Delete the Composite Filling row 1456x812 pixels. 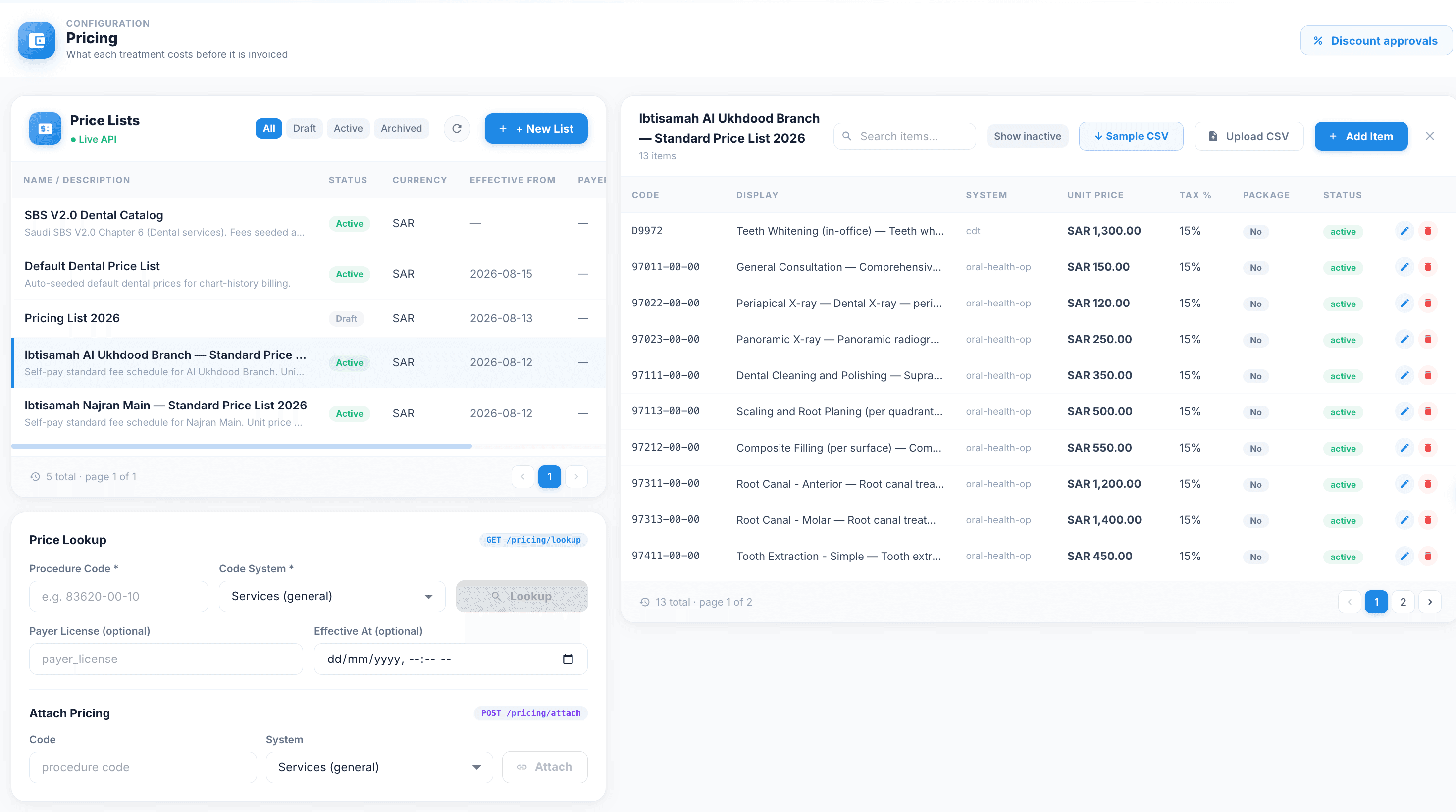point(1428,448)
